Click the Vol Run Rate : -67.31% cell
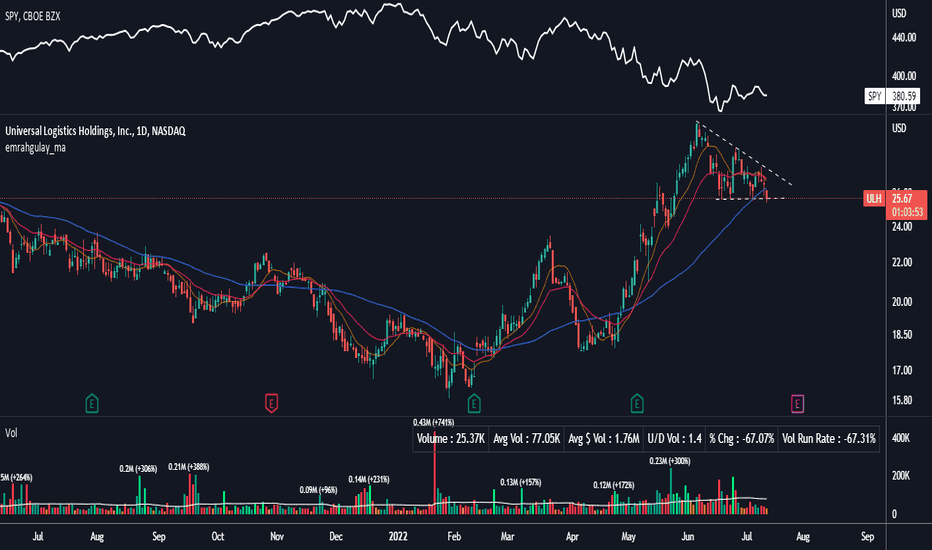The width and height of the screenshot is (932, 550). [x=829, y=439]
